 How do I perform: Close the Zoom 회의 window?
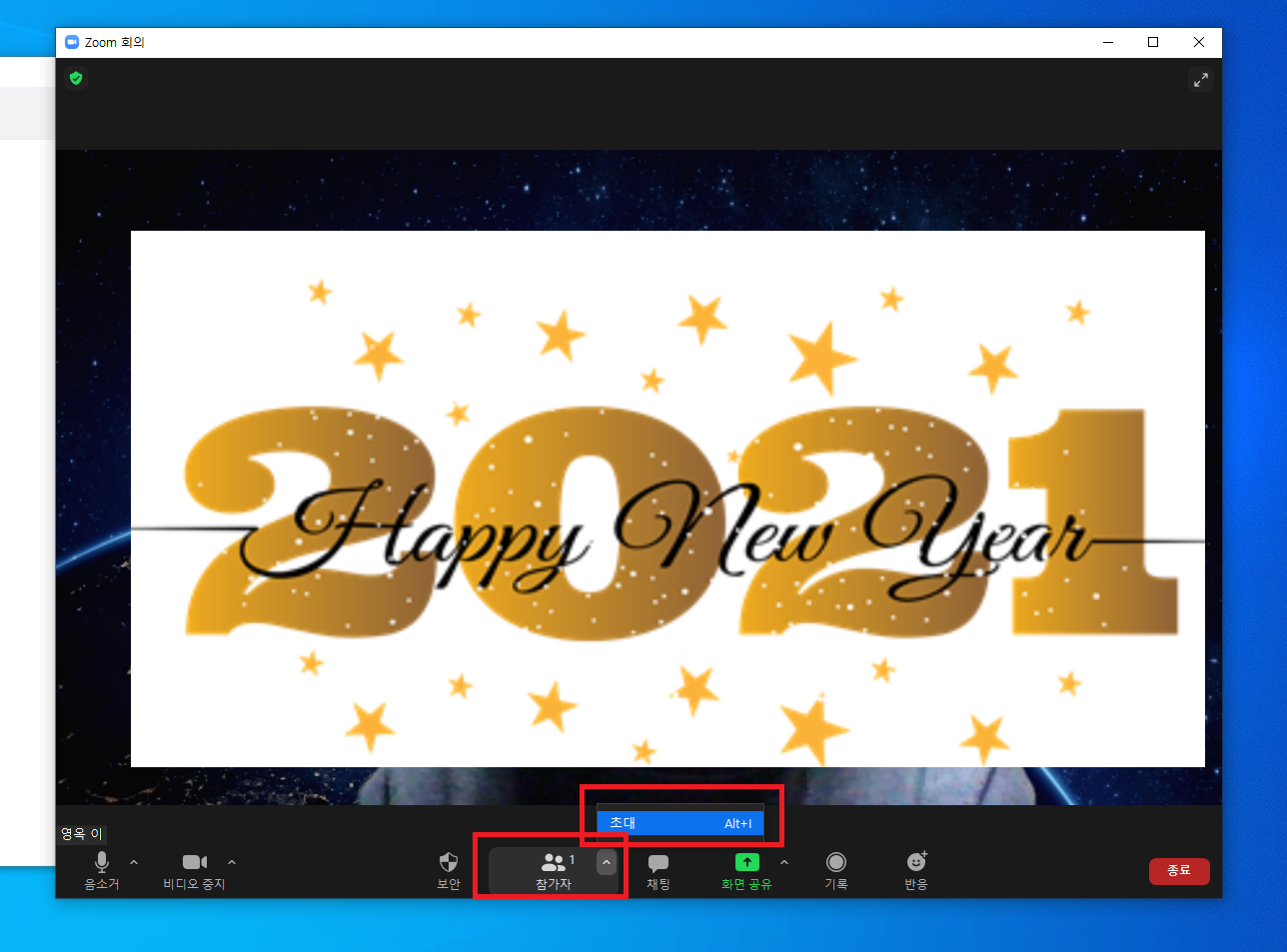1199,42
